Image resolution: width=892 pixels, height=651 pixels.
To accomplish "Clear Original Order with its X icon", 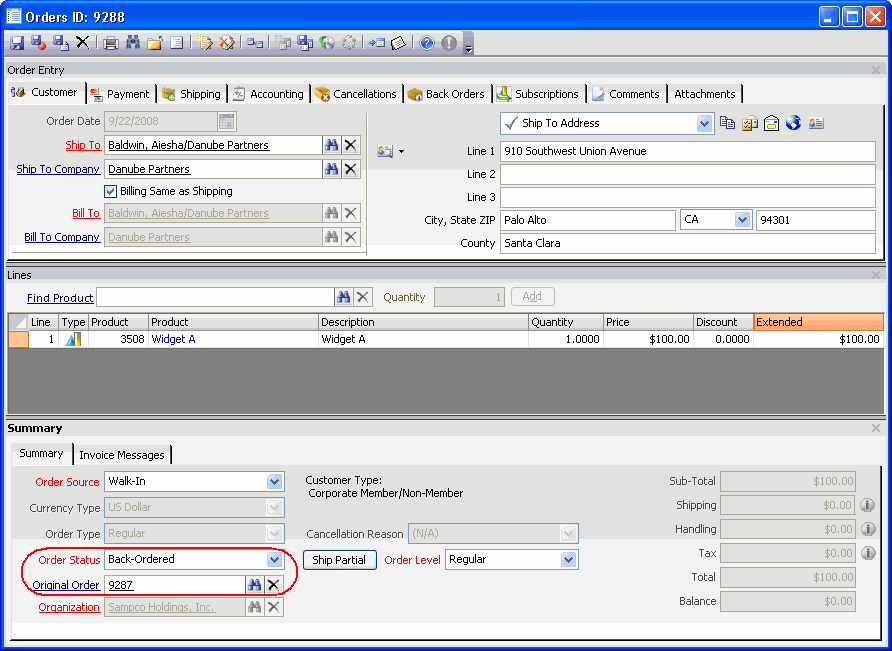I will click(274, 584).
